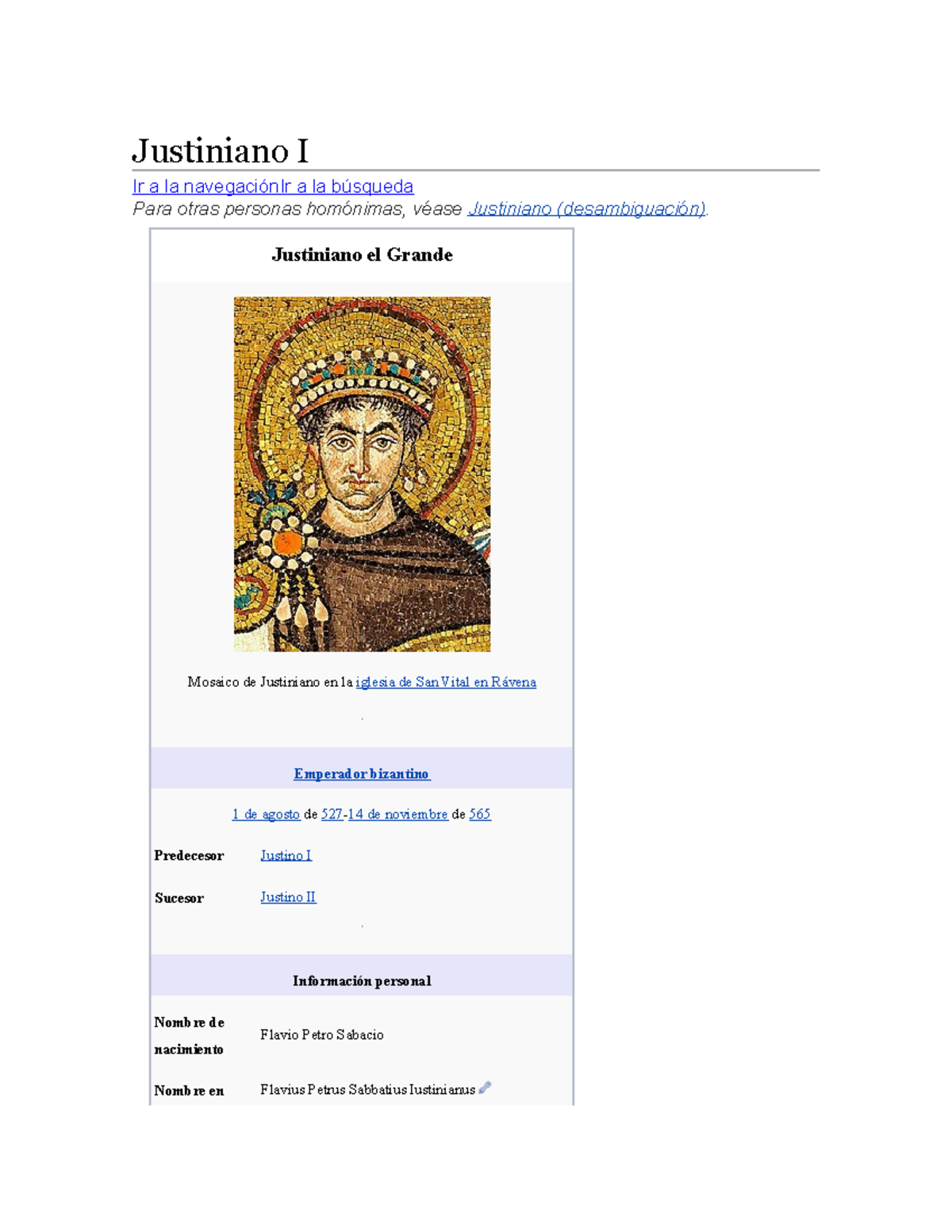The width and height of the screenshot is (952, 1232).
Task: Click the 'Información personal' section header
Action: pos(362,981)
